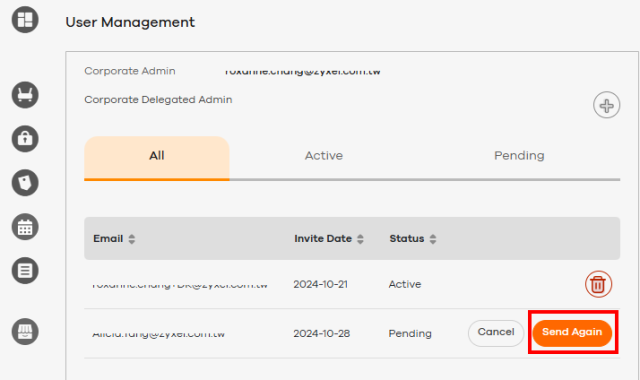Add a Corporate Delegated Admin with plus icon
The image size is (640, 380).
pyautogui.click(x=607, y=105)
